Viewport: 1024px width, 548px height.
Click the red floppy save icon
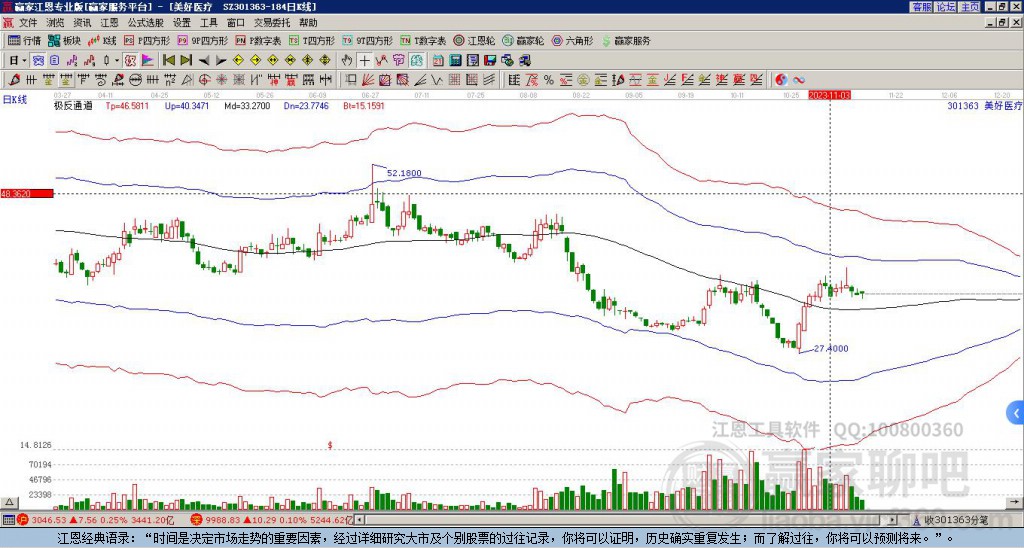coord(490,60)
